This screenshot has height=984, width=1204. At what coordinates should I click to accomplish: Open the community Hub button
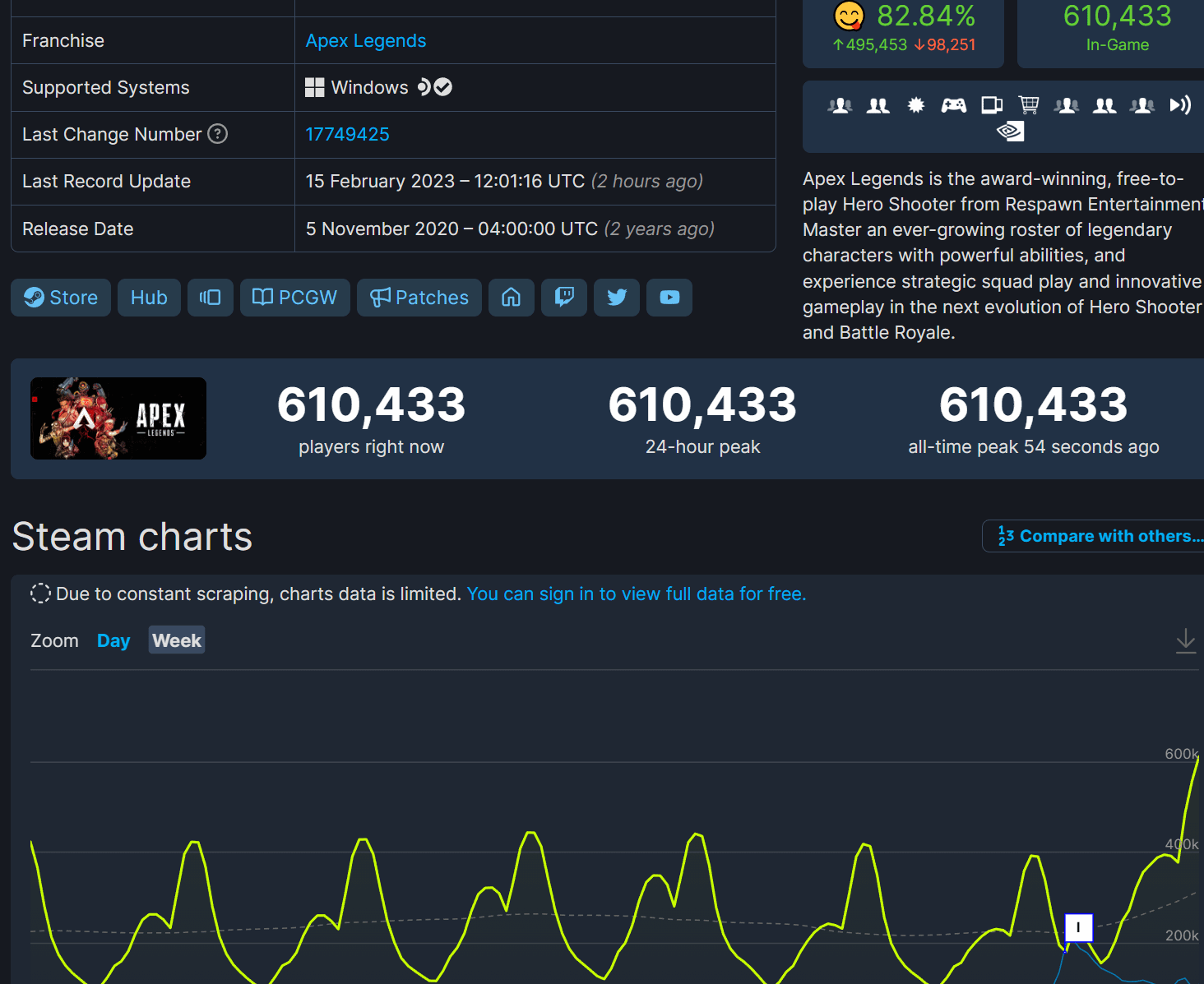[x=149, y=298]
